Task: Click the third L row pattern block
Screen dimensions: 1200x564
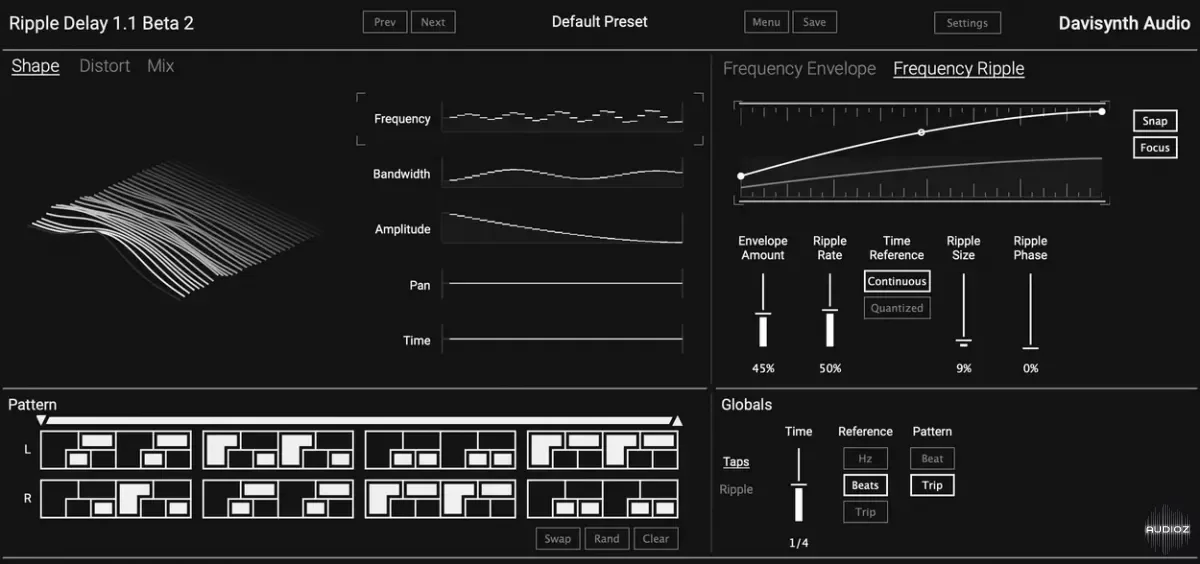Action: (440, 449)
